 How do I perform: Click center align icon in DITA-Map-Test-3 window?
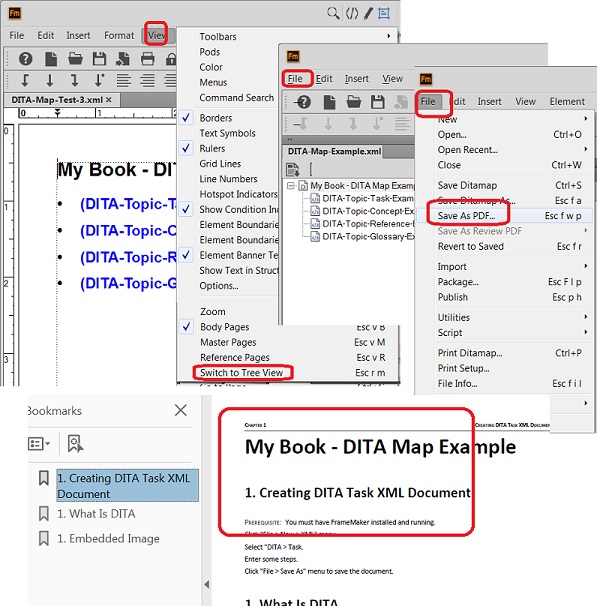(x=147, y=80)
